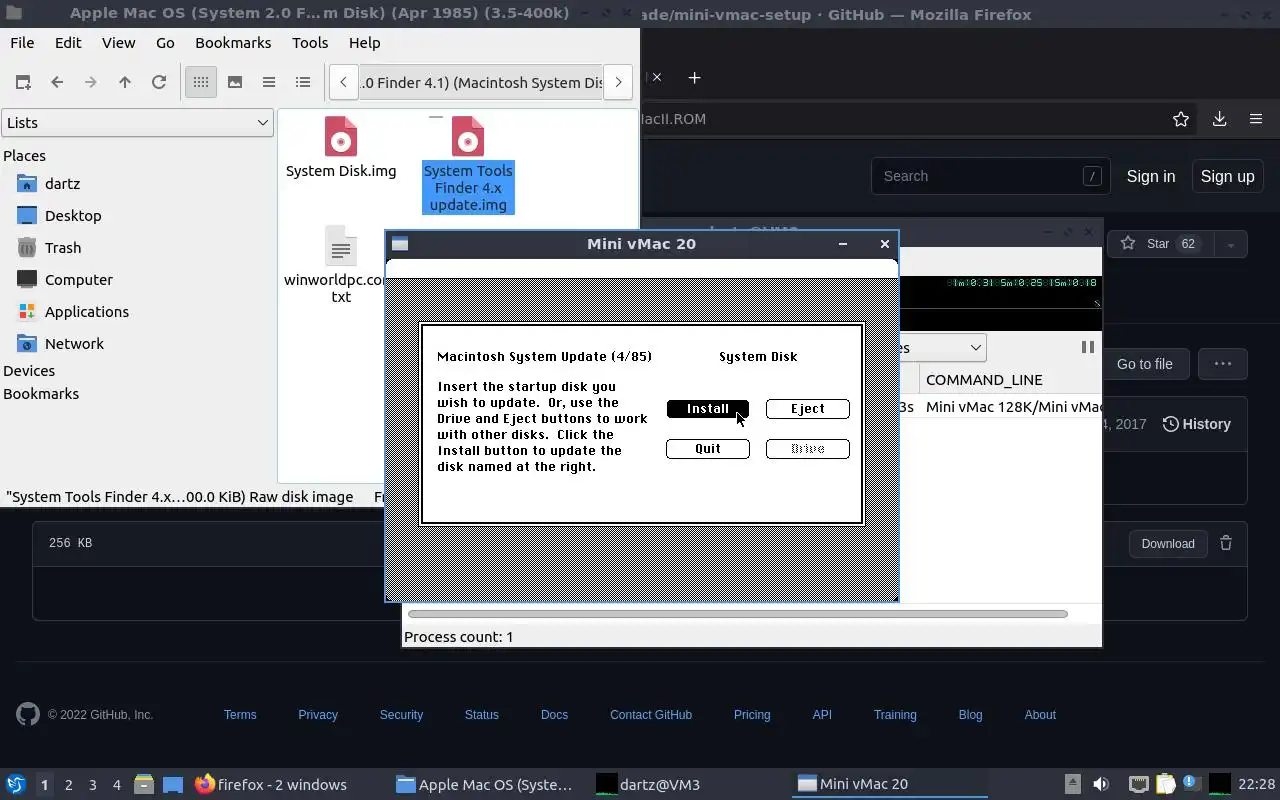Screen dimensions: 1280x800
Task: Click Eject in Mini vMac dialog
Action: pyautogui.click(x=807, y=408)
